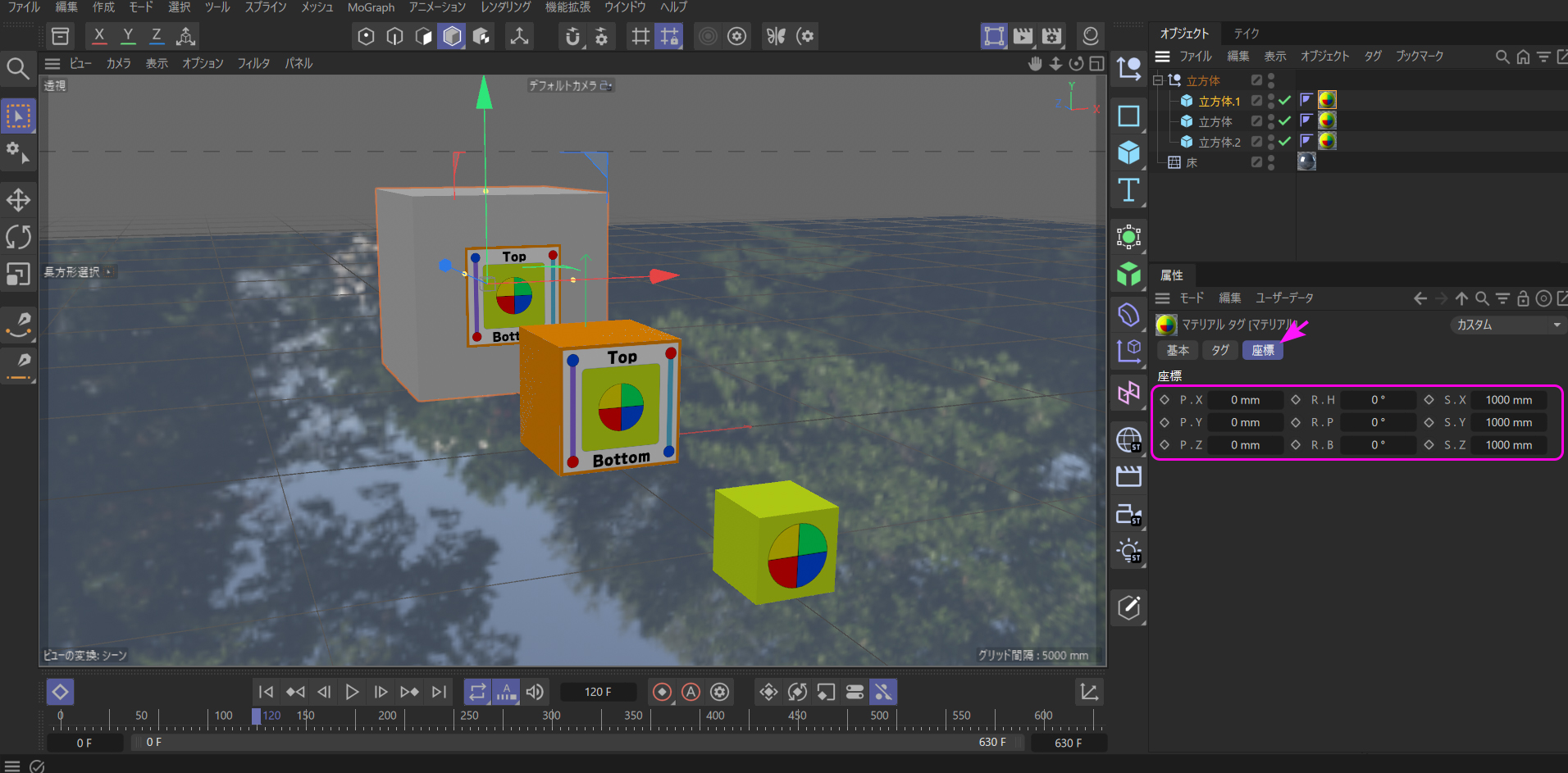1568x773 pixels.
Task: Collapse the 立方体 parent group
Action: [1157, 80]
